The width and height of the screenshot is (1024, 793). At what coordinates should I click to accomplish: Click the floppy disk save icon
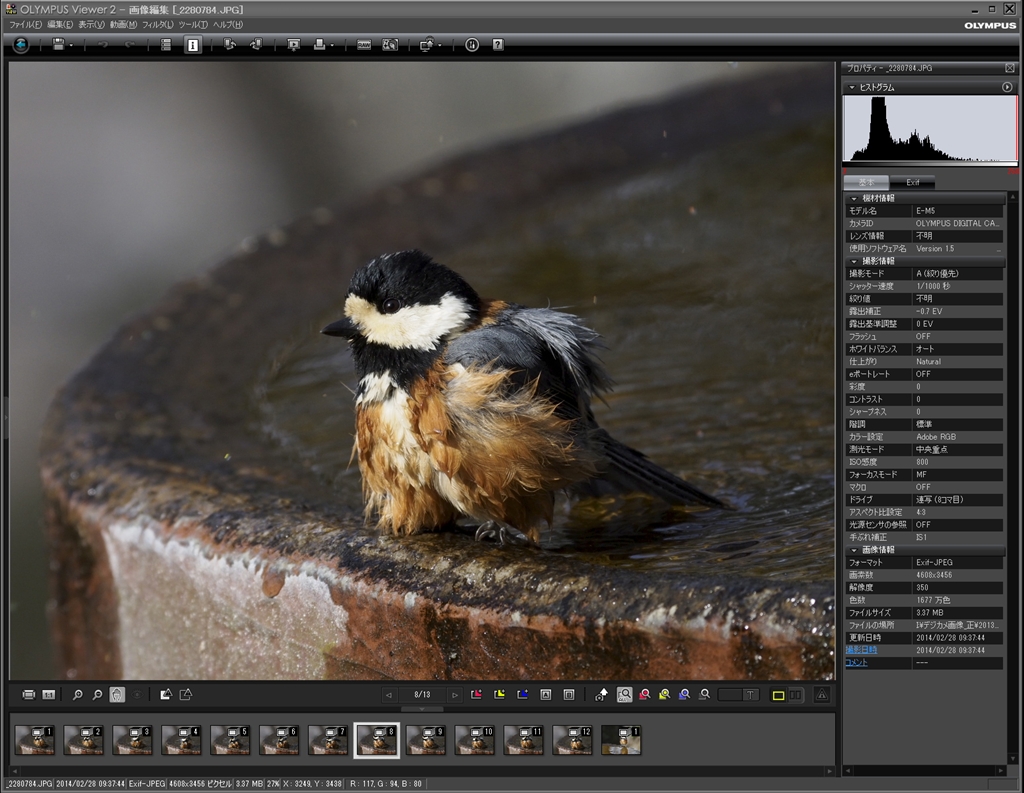(58, 45)
